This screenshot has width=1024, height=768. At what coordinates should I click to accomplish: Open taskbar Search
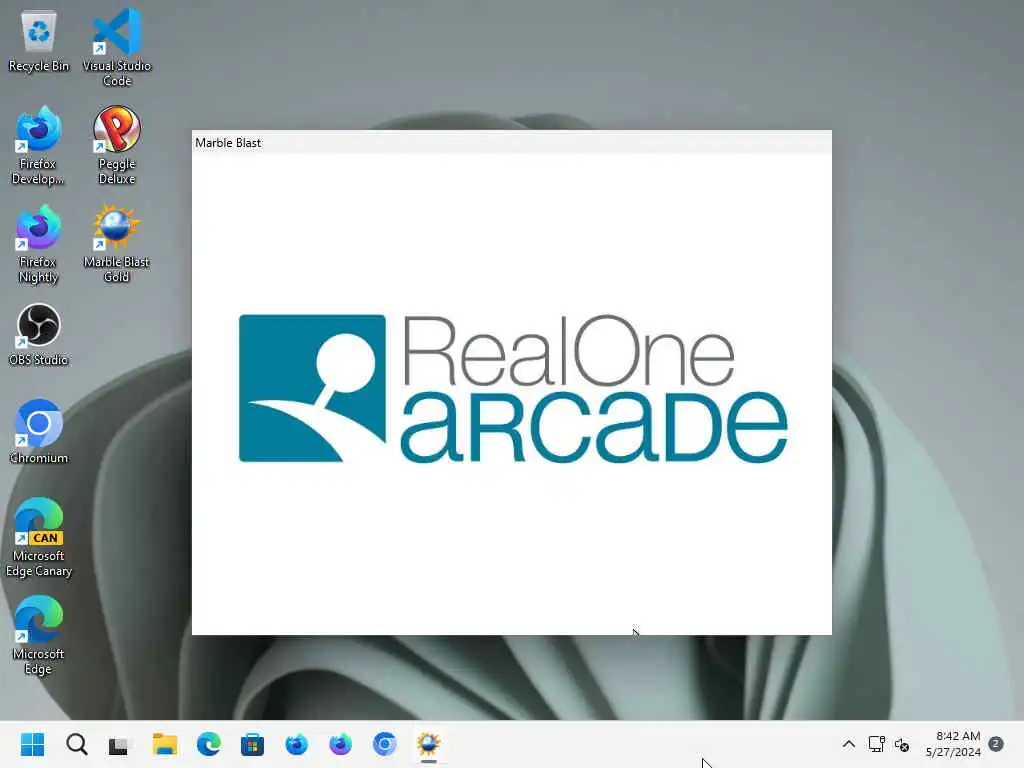click(76, 744)
